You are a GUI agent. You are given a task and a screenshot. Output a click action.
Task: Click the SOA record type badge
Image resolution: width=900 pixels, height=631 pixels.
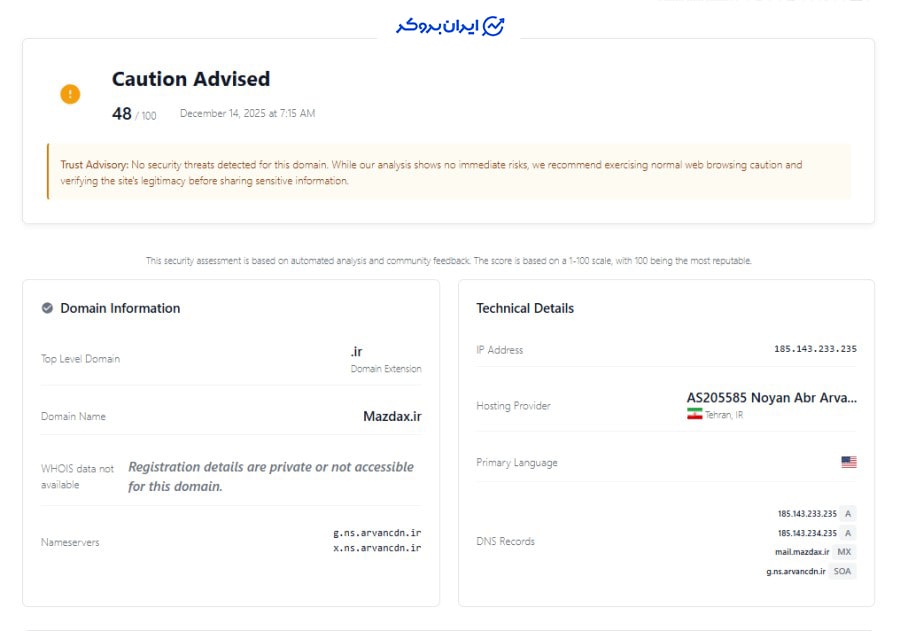point(842,571)
